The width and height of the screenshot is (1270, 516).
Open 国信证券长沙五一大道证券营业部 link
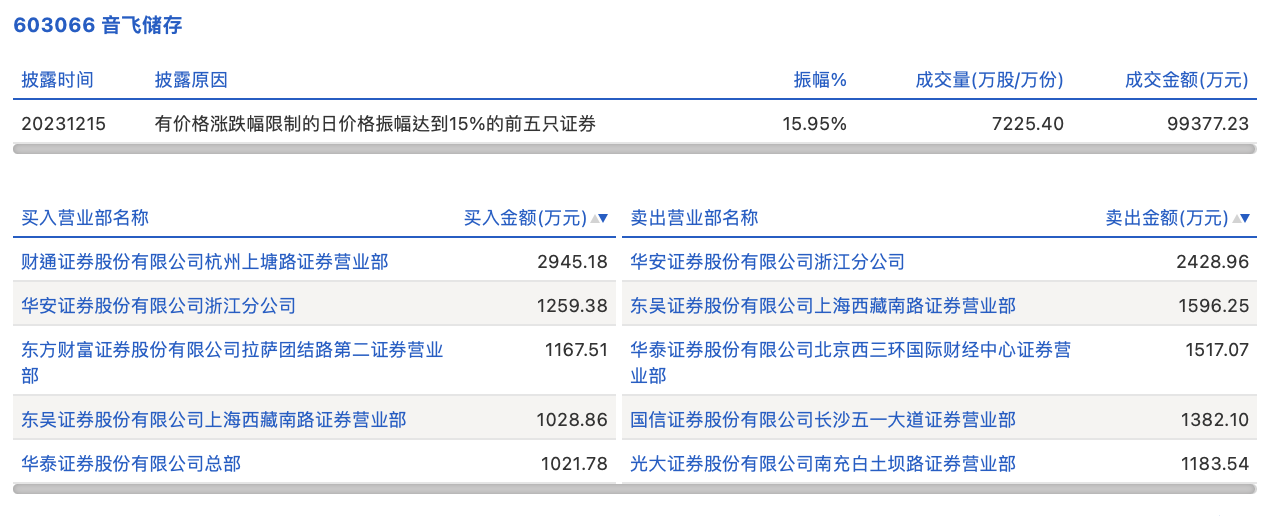tap(822, 420)
